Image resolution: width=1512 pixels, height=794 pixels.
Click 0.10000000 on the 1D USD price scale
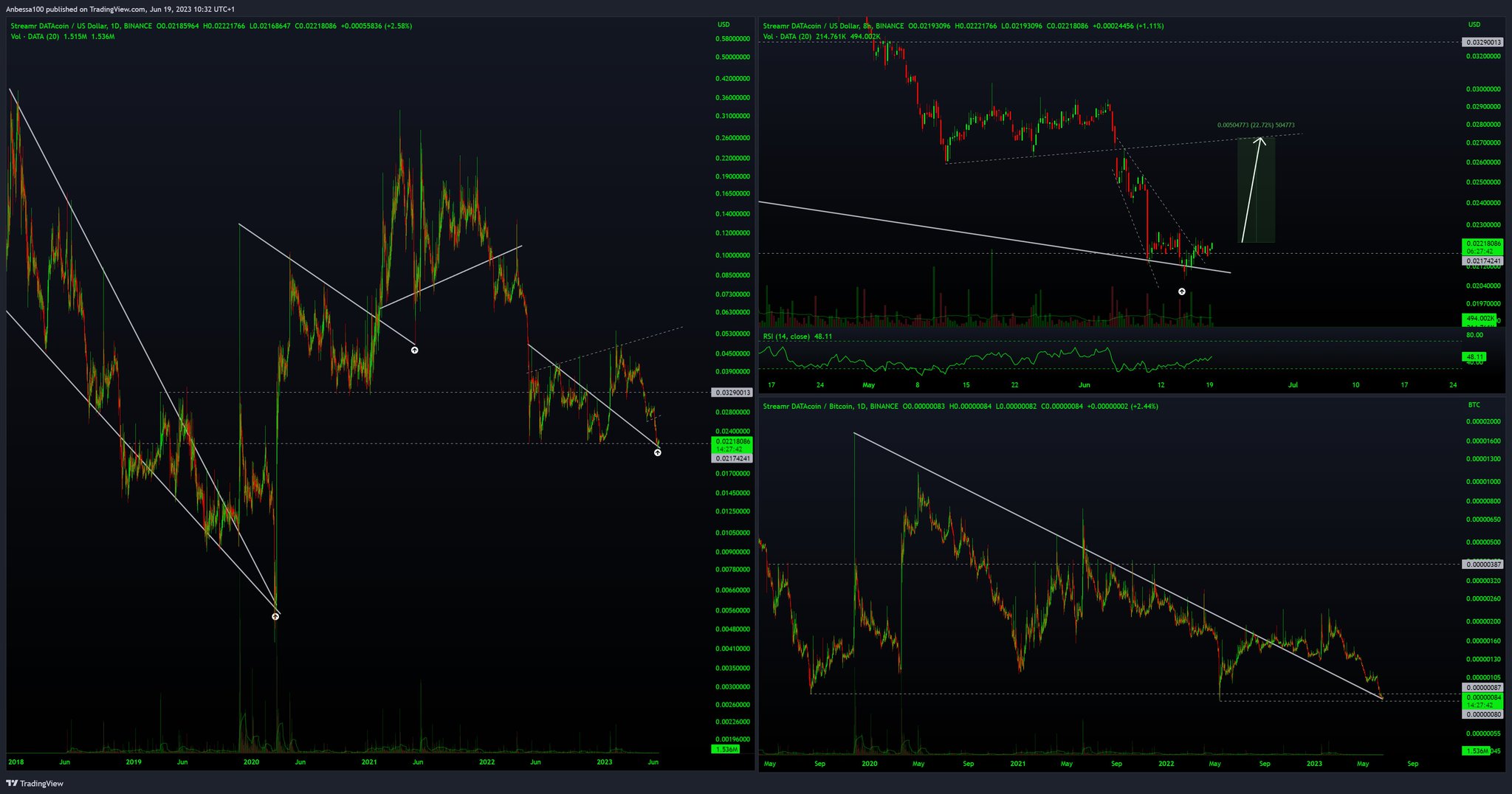click(733, 255)
